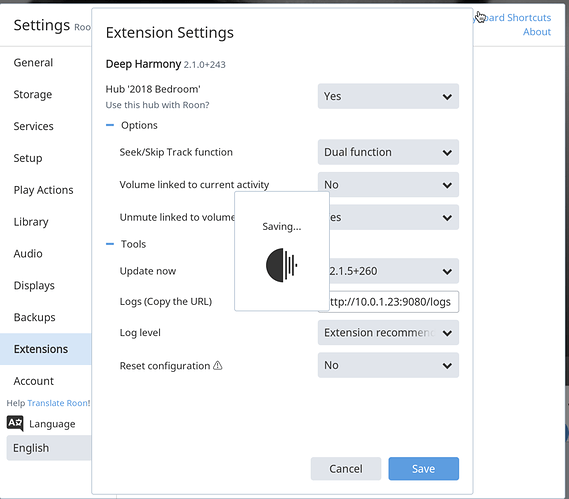Open General settings tab

pos(46,62)
